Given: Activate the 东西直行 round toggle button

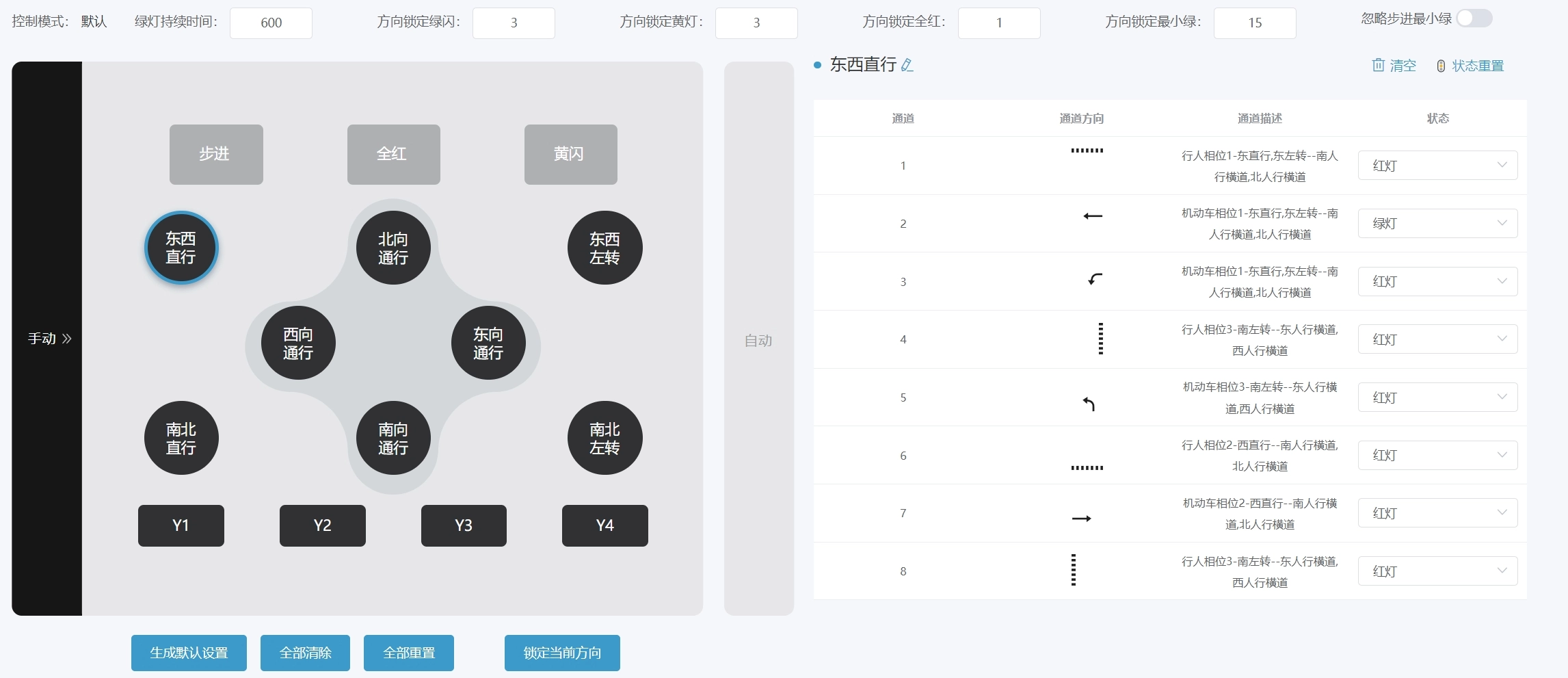Looking at the screenshot, I should [x=181, y=248].
